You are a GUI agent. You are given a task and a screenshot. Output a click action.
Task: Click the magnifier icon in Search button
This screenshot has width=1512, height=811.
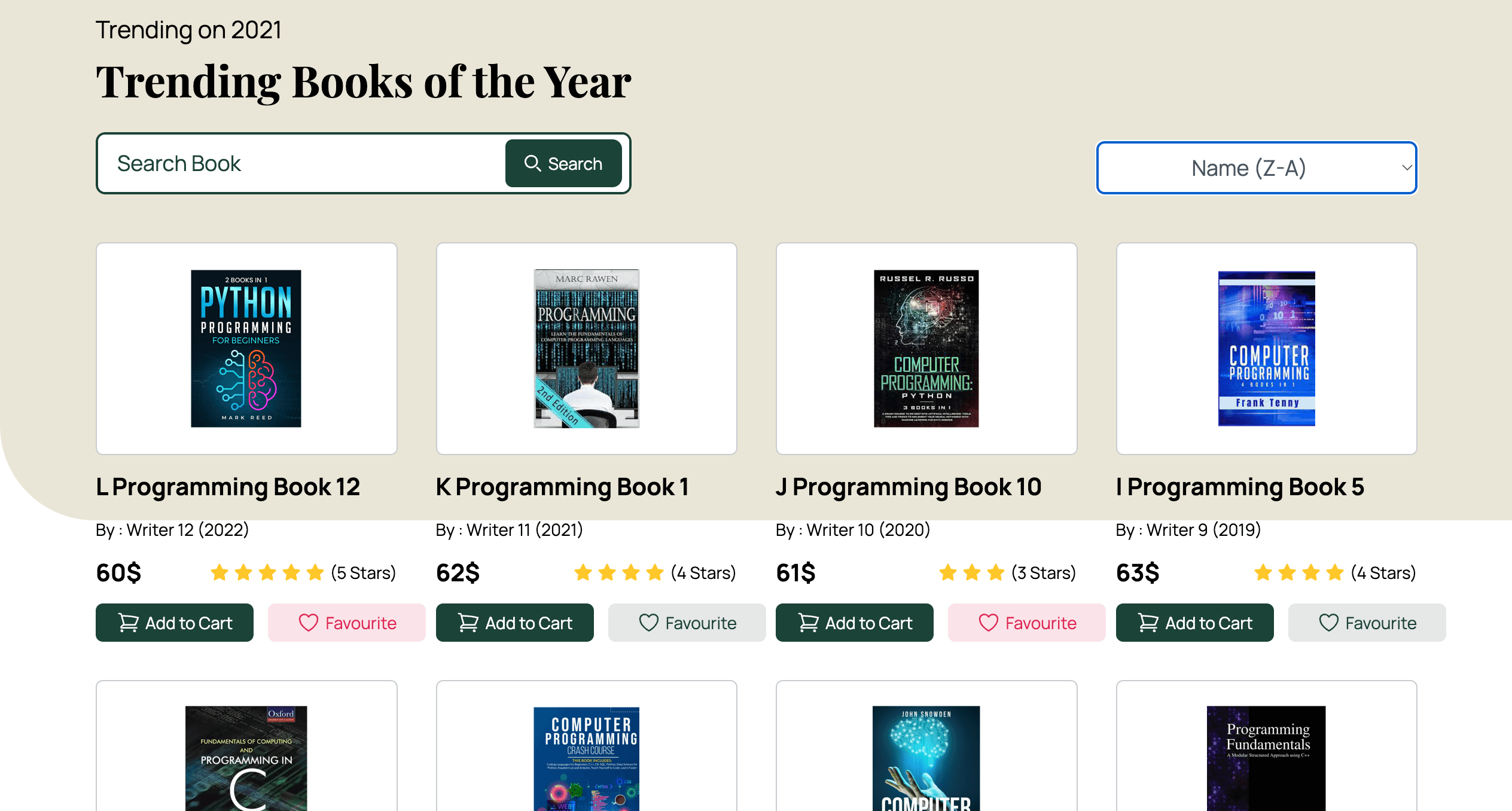click(532, 163)
